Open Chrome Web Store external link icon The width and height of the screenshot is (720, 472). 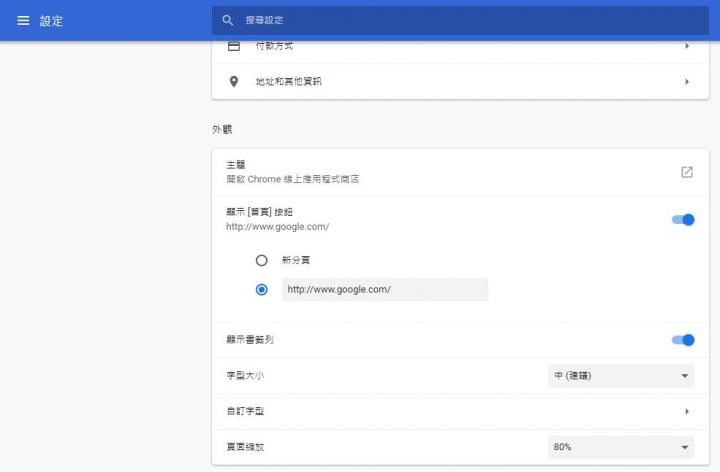pos(687,172)
